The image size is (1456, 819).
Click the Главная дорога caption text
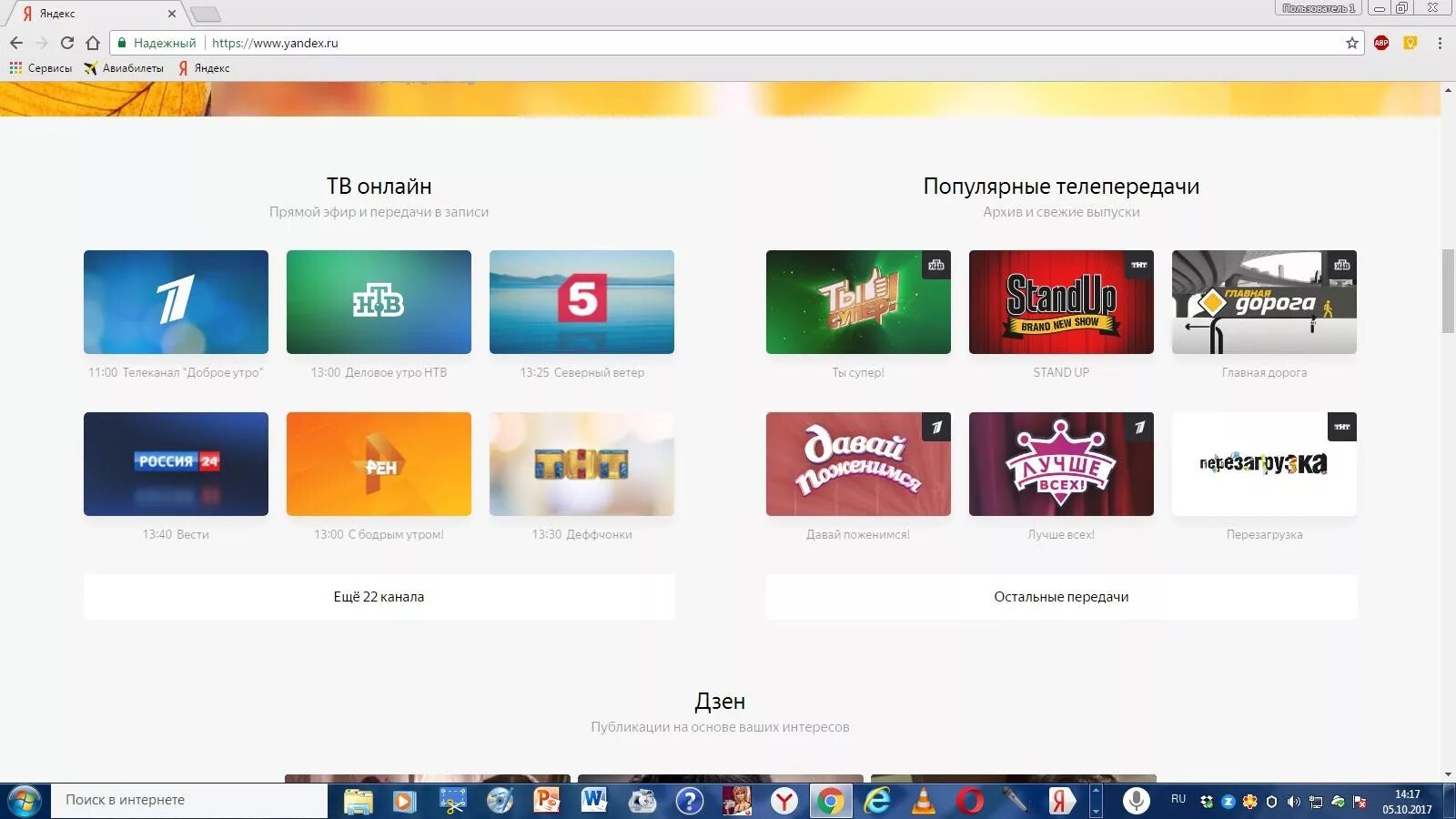(x=1264, y=372)
